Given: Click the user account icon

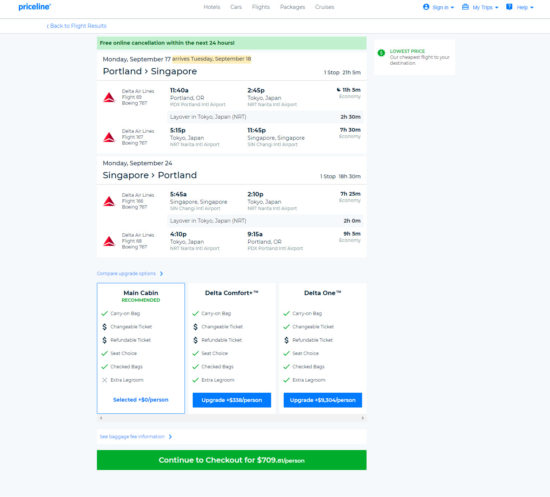Looking at the screenshot, I should pos(426,7).
